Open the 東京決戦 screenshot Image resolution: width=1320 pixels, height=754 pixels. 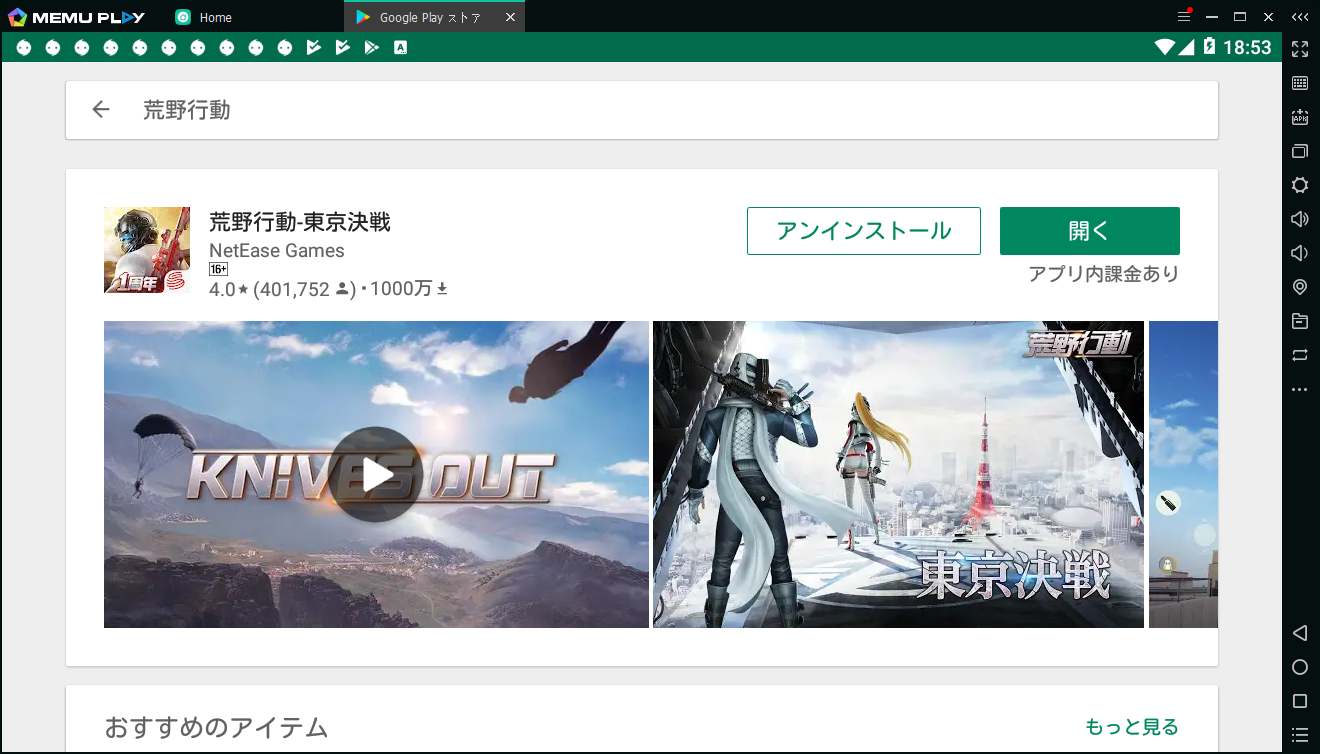(x=898, y=474)
